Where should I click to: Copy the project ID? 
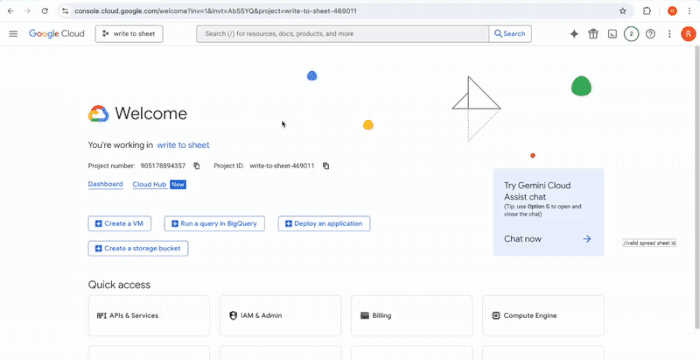click(326, 166)
